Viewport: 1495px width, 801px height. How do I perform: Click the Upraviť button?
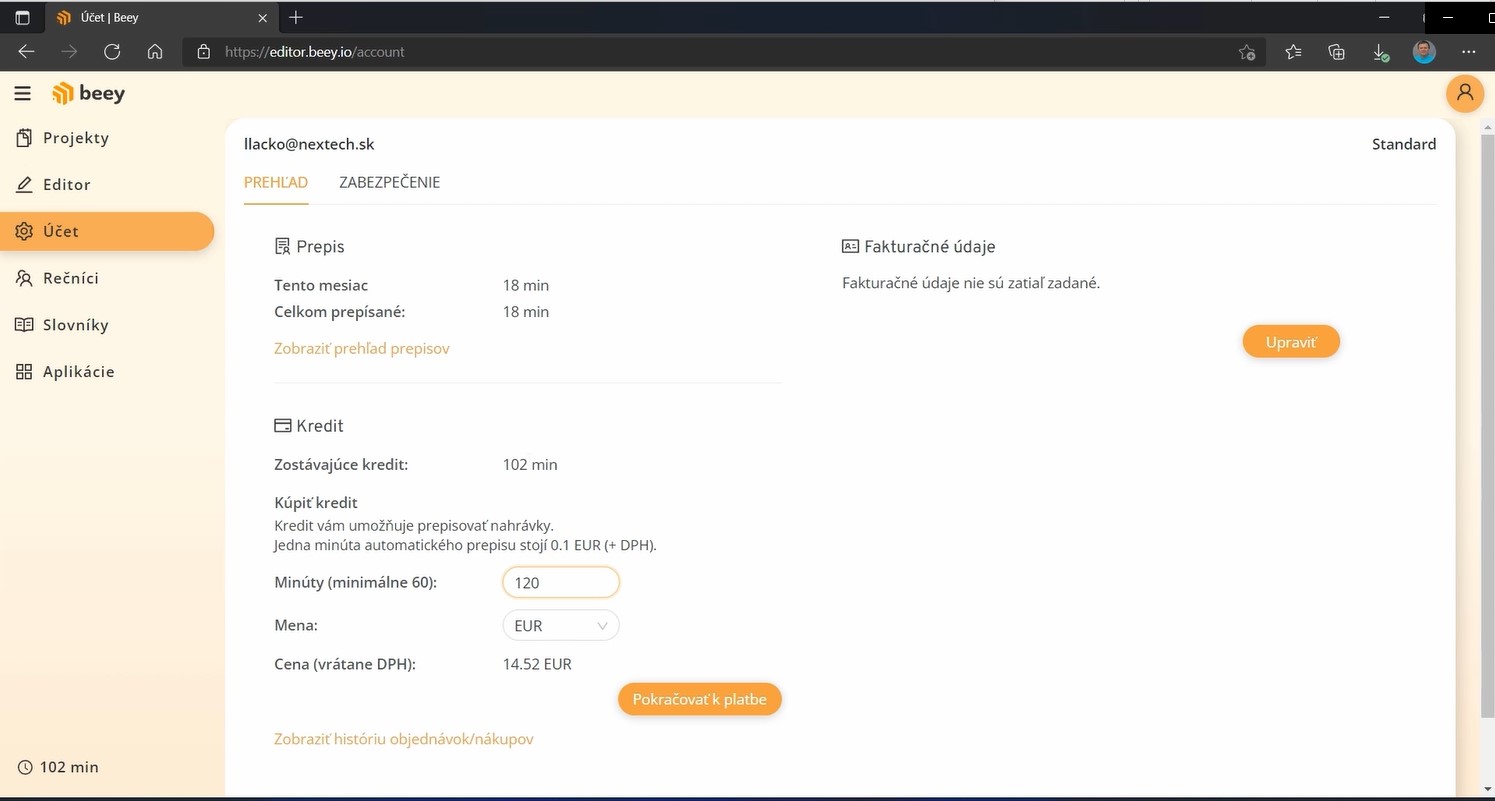click(1290, 342)
